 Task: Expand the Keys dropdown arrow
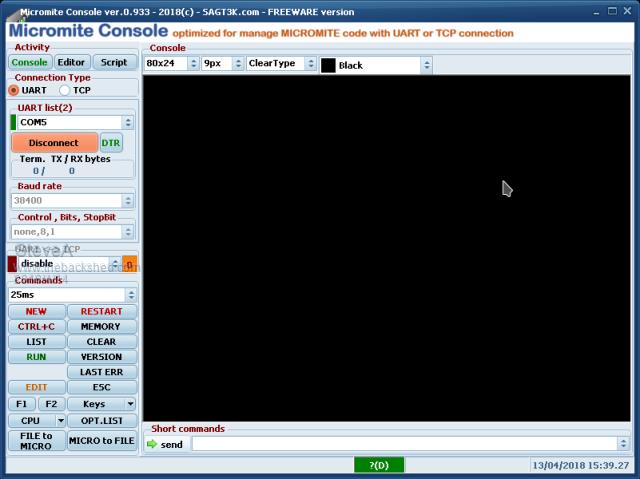[x=131, y=404]
